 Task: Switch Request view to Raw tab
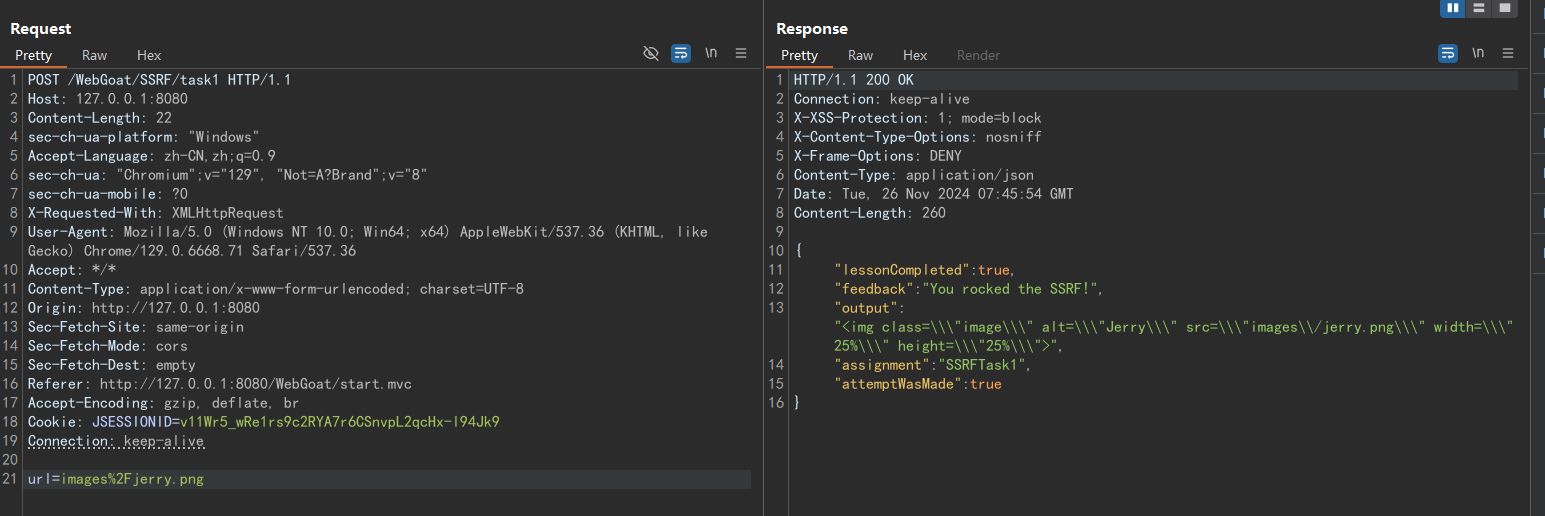point(95,55)
